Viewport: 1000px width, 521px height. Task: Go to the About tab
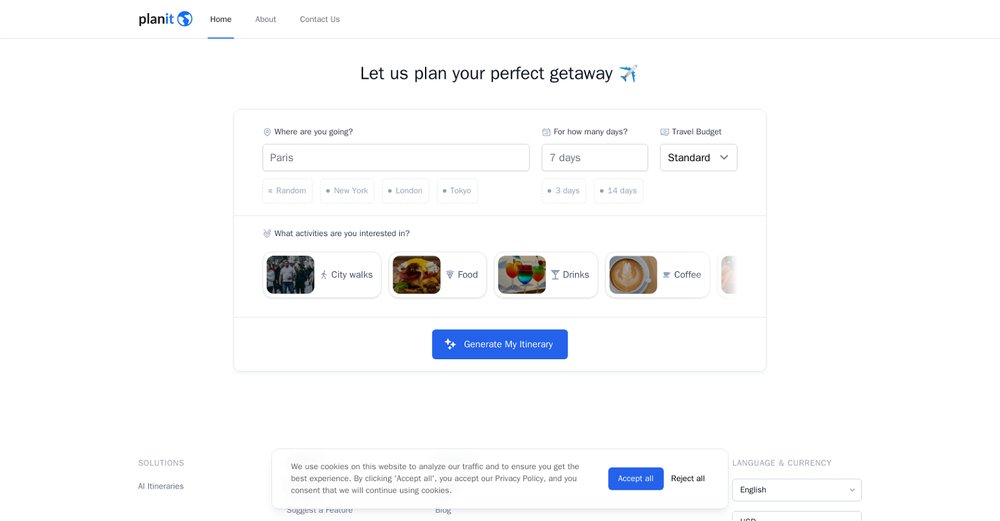pyautogui.click(x=265, y=19)
